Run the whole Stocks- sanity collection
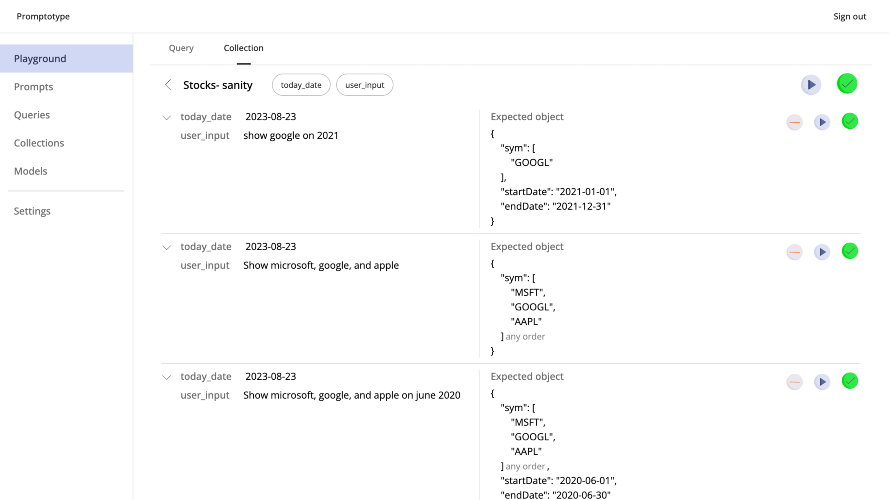The height and width of the screenshot is (500, 889). click(811, 84)
